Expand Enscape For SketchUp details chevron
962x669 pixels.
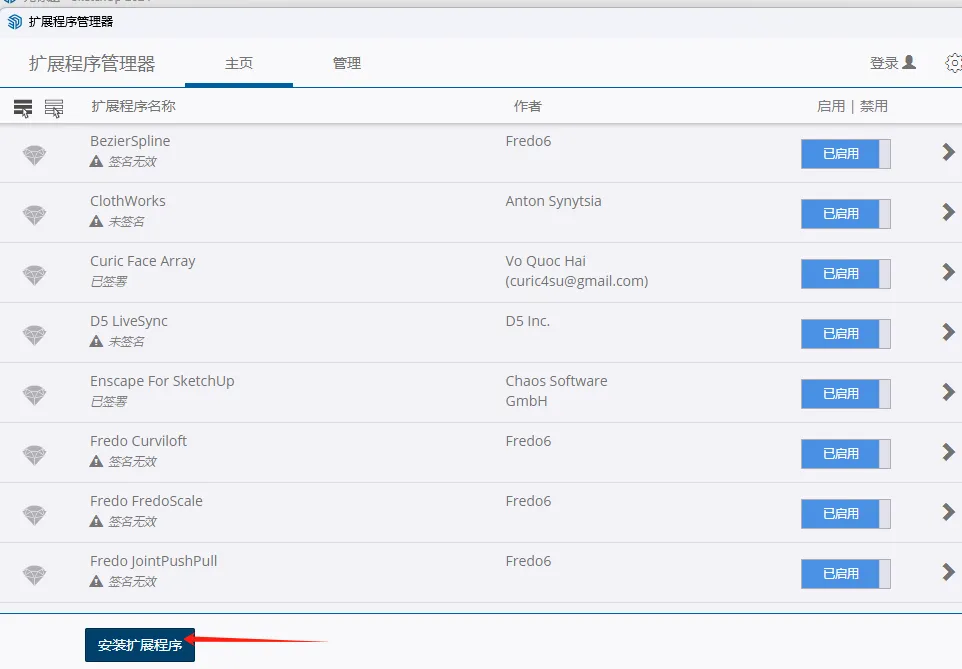949,392
